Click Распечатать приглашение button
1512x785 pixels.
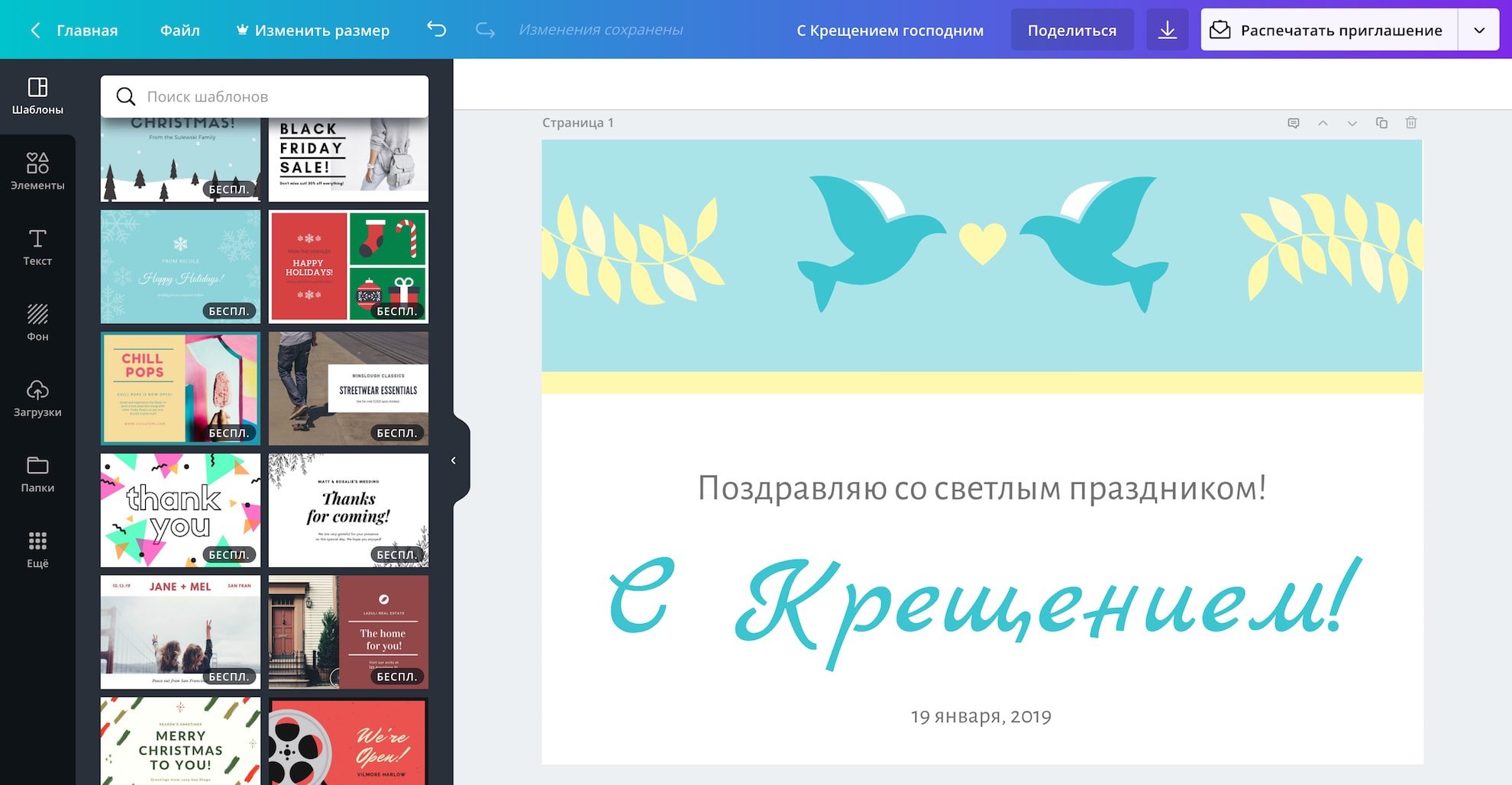coord(1329,30)
